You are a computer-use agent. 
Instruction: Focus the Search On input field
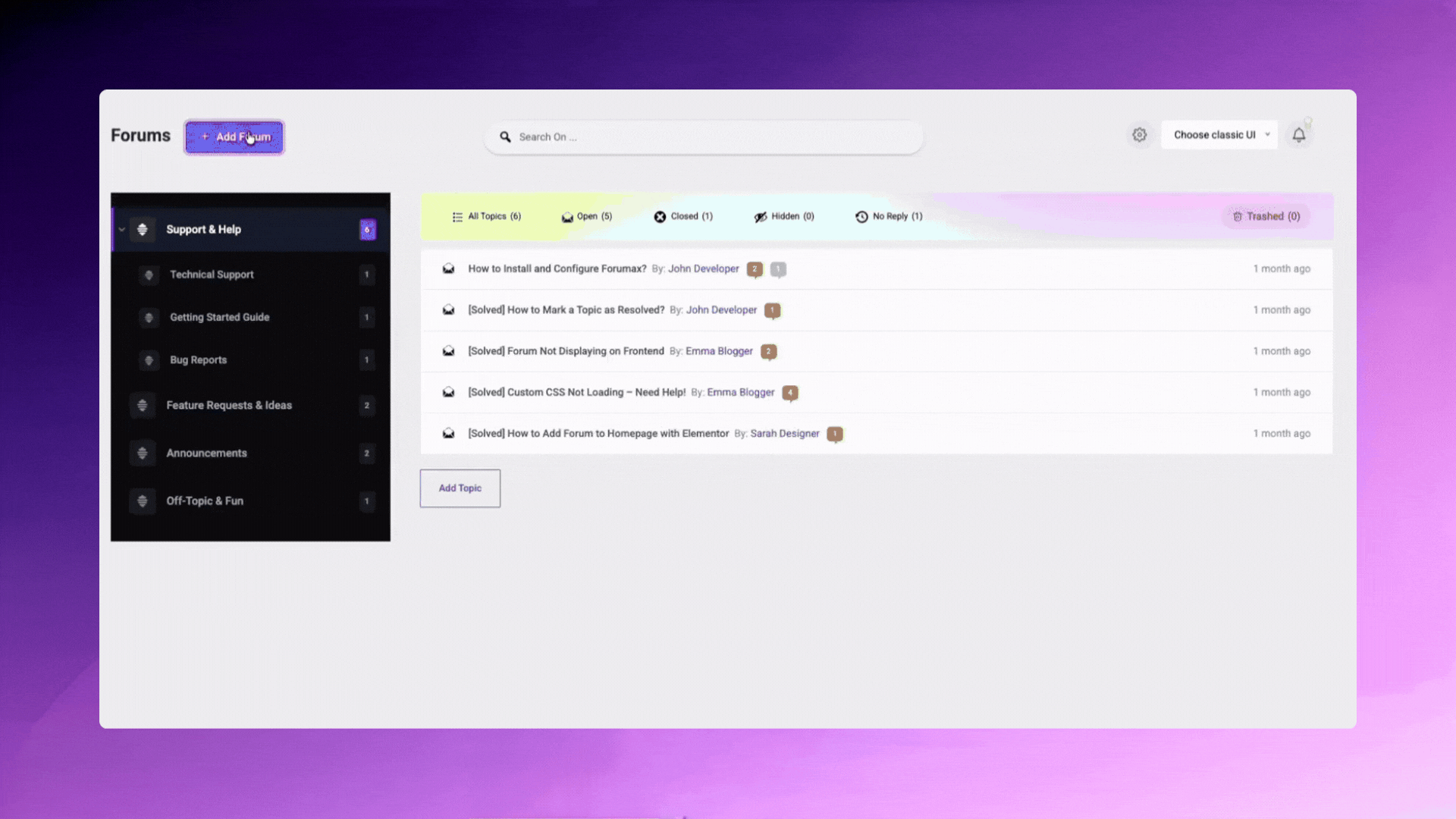point(704,137)
